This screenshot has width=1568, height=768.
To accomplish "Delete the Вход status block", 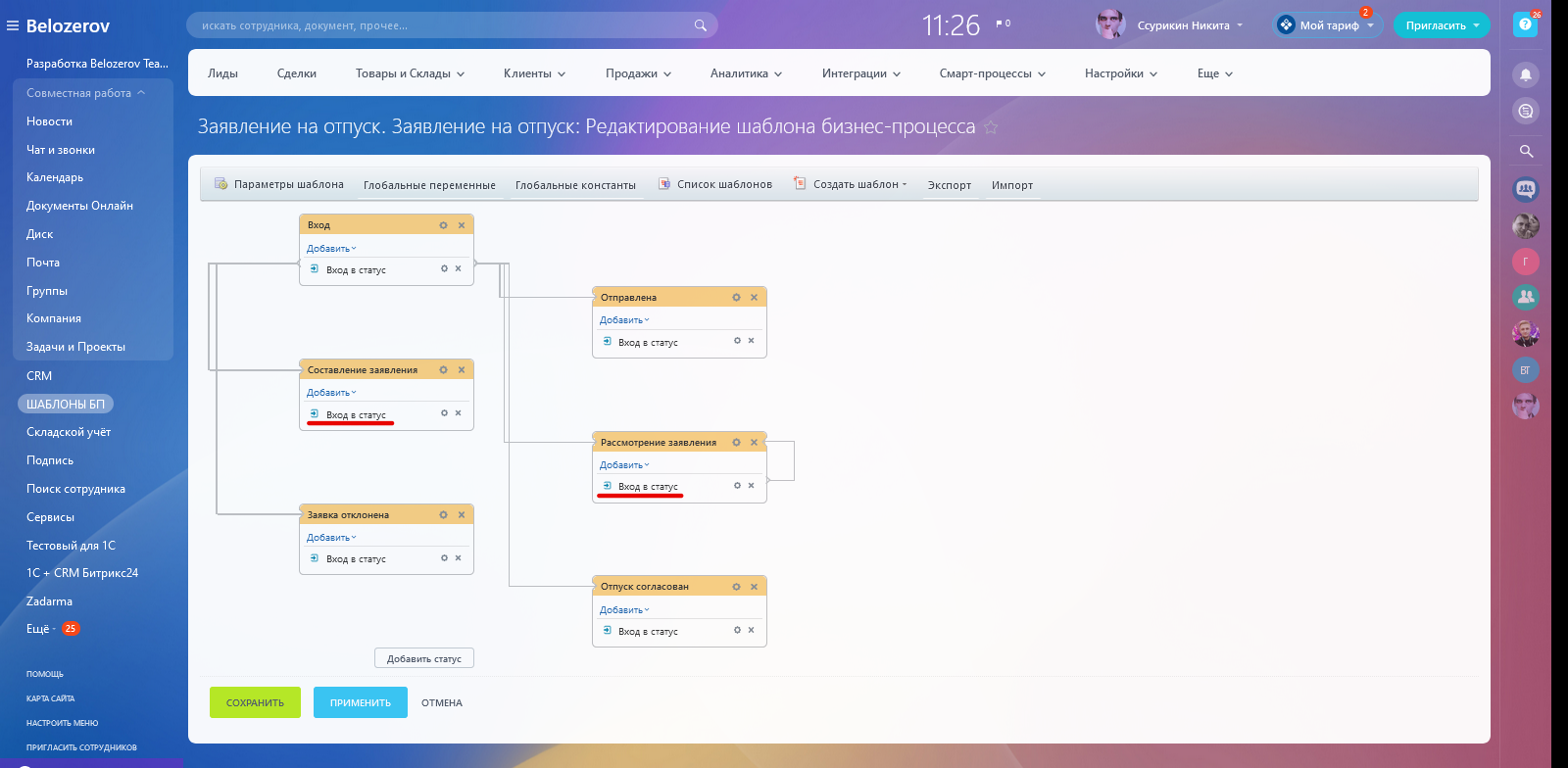I will tap(462, 225).
